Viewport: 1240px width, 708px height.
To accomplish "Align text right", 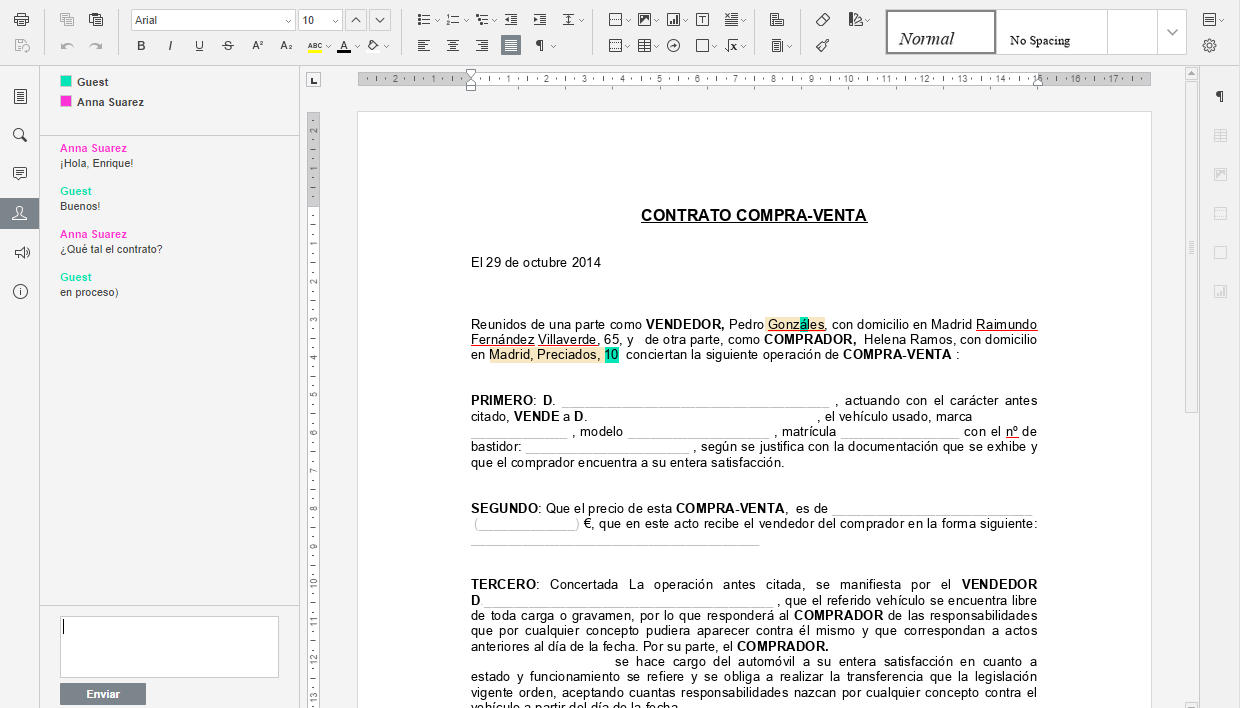I will pos(482,46).
